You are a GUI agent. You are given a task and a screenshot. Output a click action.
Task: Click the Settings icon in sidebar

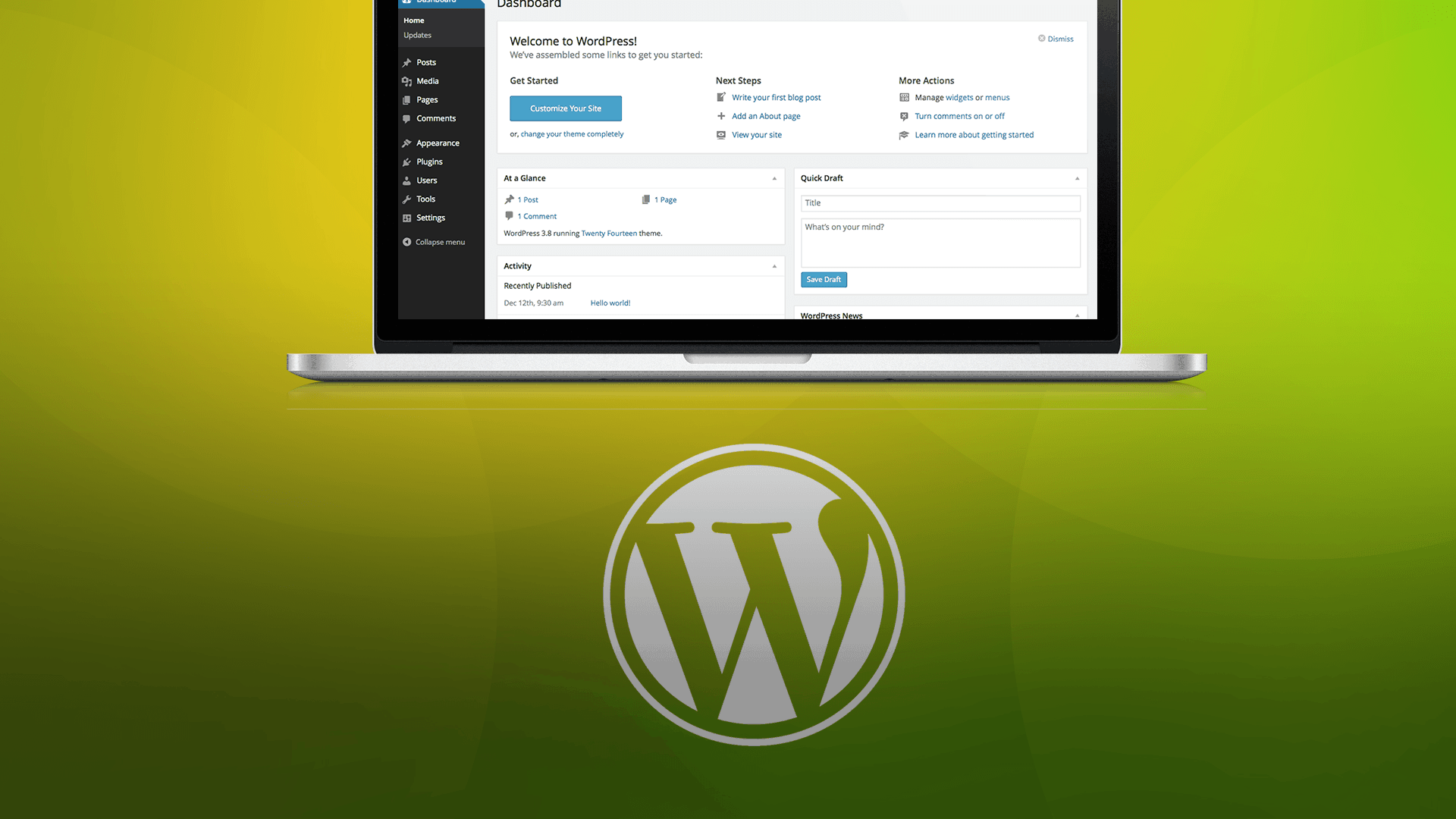point(407,218)
